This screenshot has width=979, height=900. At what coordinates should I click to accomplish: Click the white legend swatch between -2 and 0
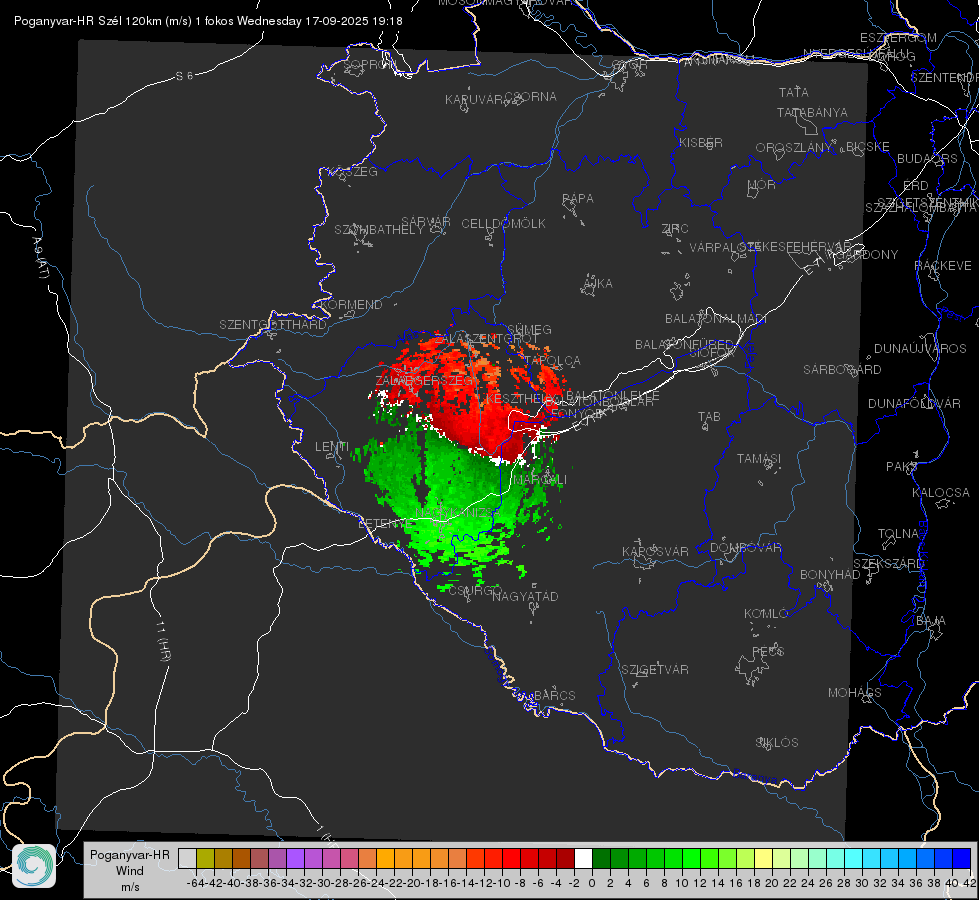pyautogui.click(x=583, y=858)
